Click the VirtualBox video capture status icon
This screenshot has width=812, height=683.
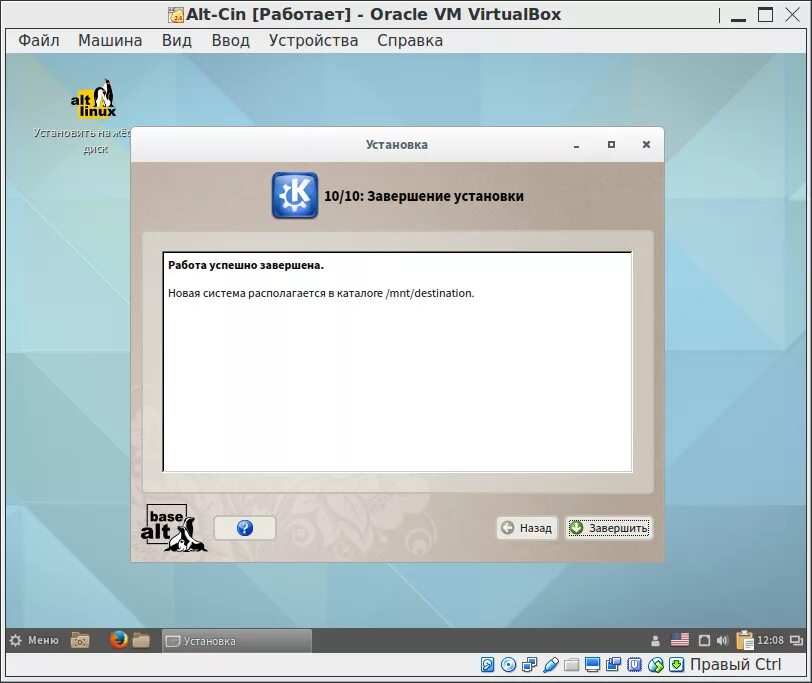614,665
